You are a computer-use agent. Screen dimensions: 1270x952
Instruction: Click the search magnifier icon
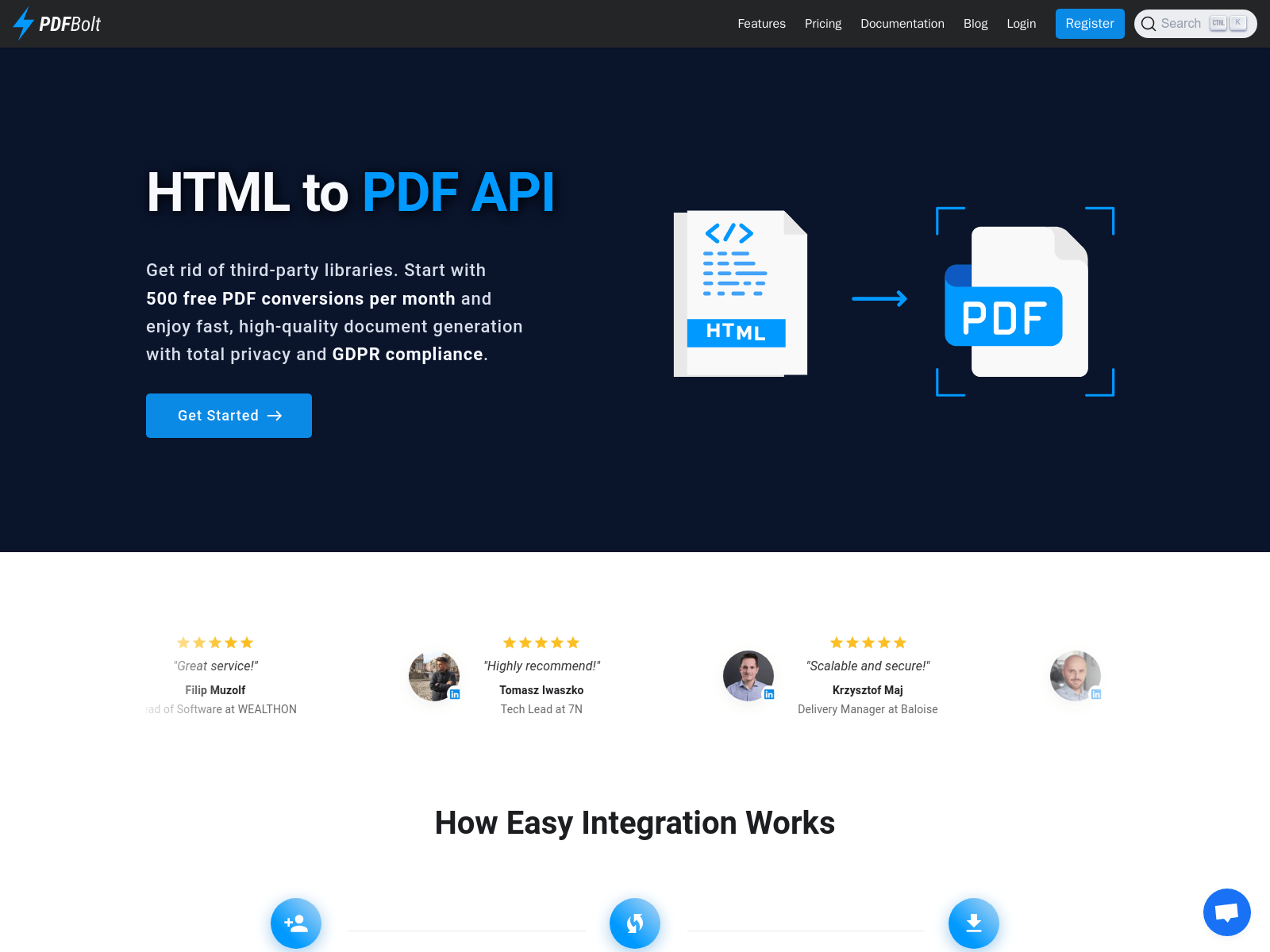pos(1149,24)
